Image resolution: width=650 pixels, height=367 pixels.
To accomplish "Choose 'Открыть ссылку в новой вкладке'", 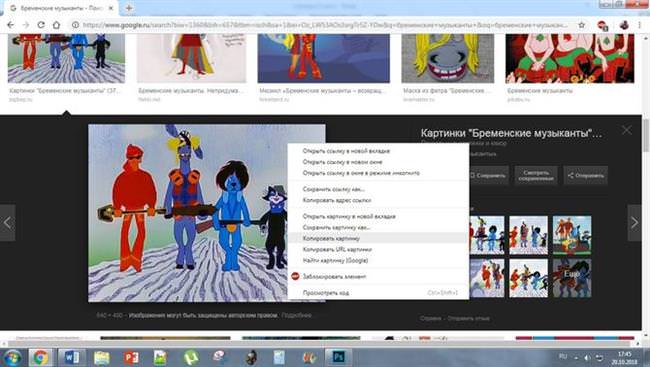I will (346, 151).
